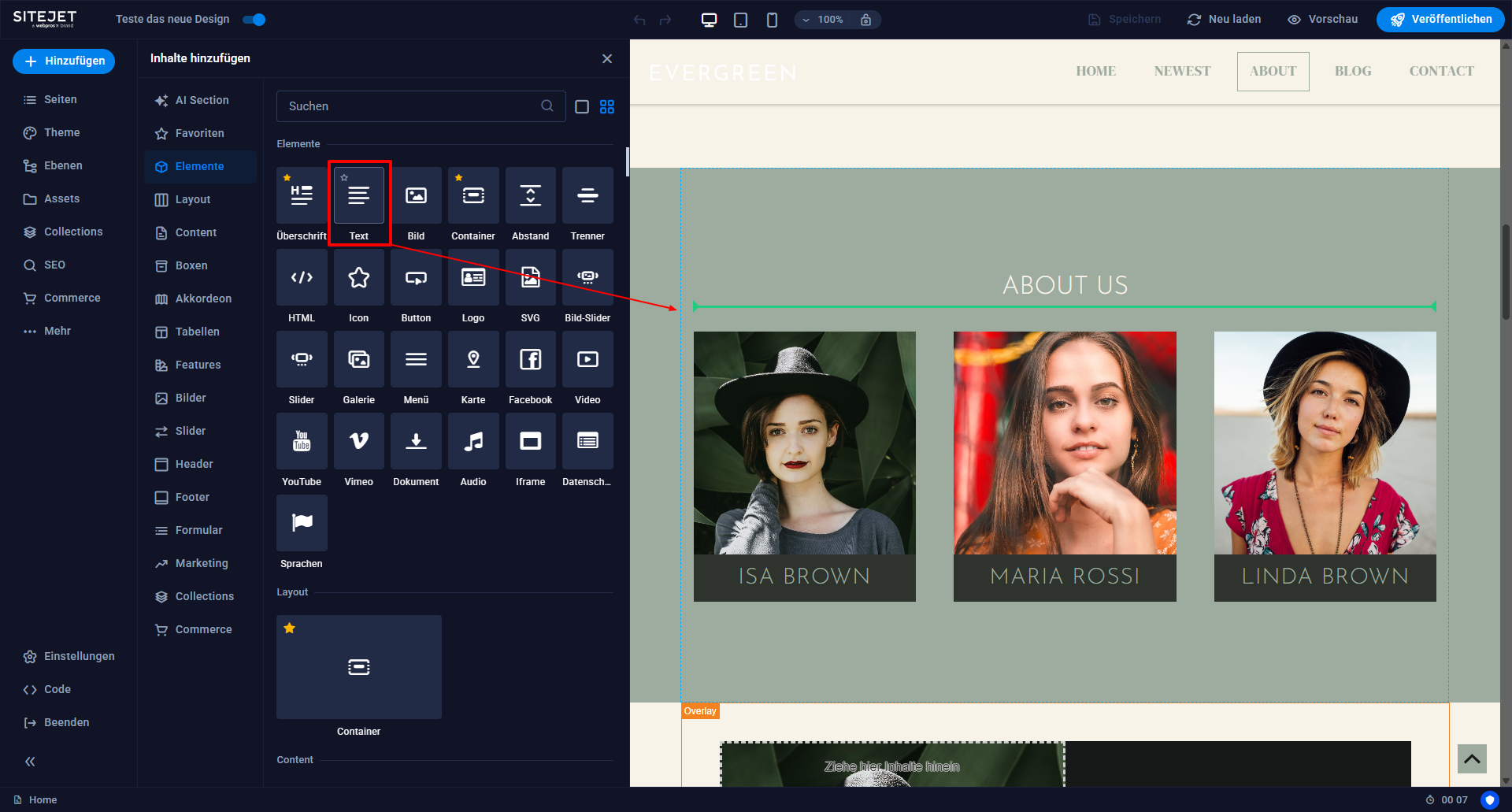This screenshot has height=812, width=1512.
Task: Click the Suchen search field
Action: pos(421,106)
